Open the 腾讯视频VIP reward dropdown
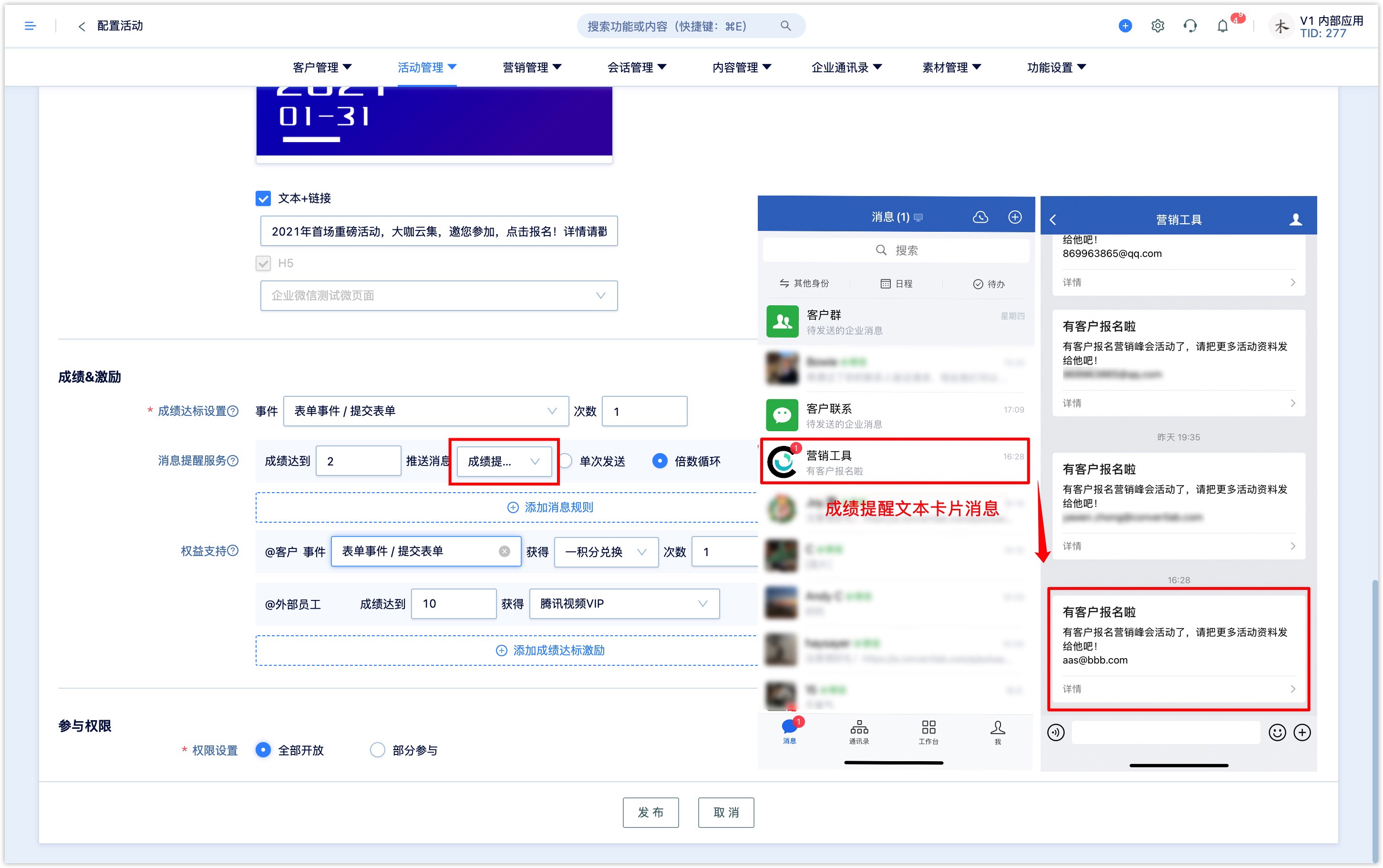Screen dimensions: 1383x868 [x=624, y=603]
